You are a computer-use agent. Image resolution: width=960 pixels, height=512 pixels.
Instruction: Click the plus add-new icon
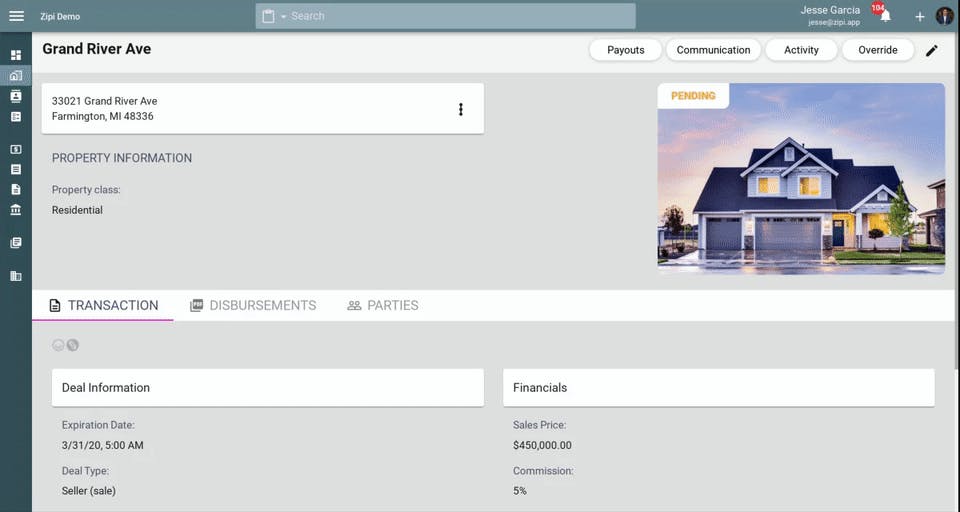coord(920,17)
